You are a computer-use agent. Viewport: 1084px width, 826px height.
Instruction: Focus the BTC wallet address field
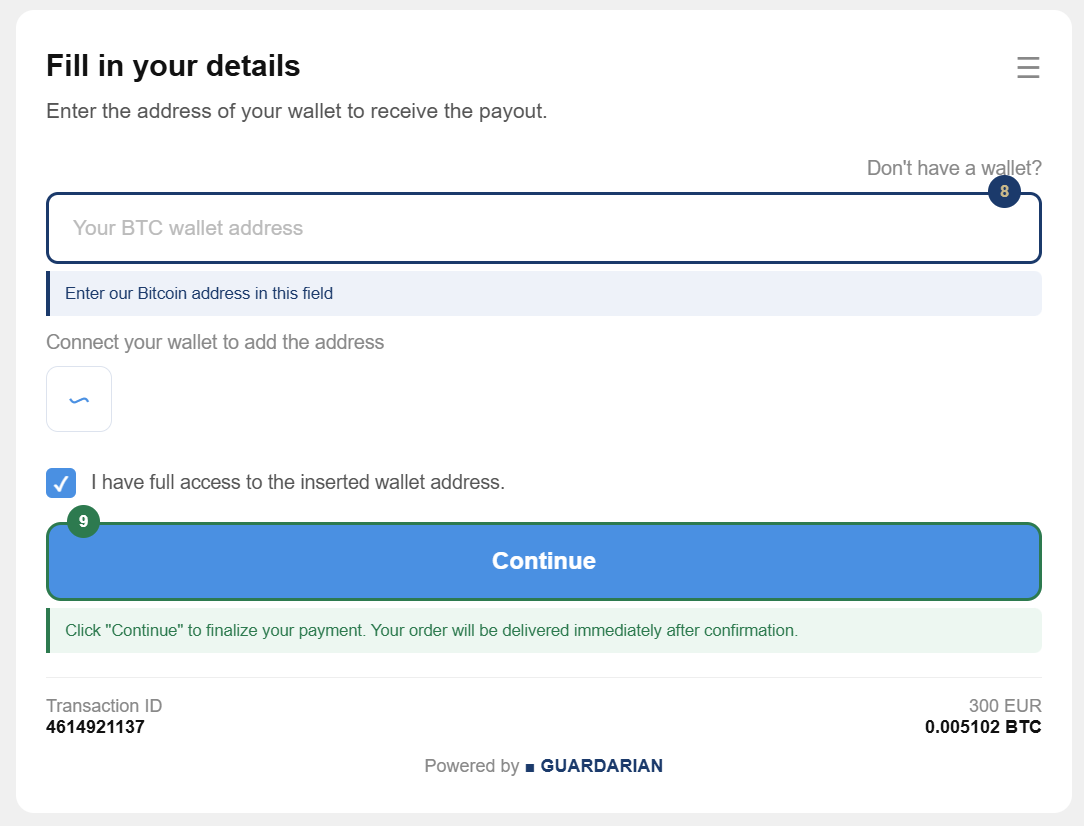tap(543, 228)
